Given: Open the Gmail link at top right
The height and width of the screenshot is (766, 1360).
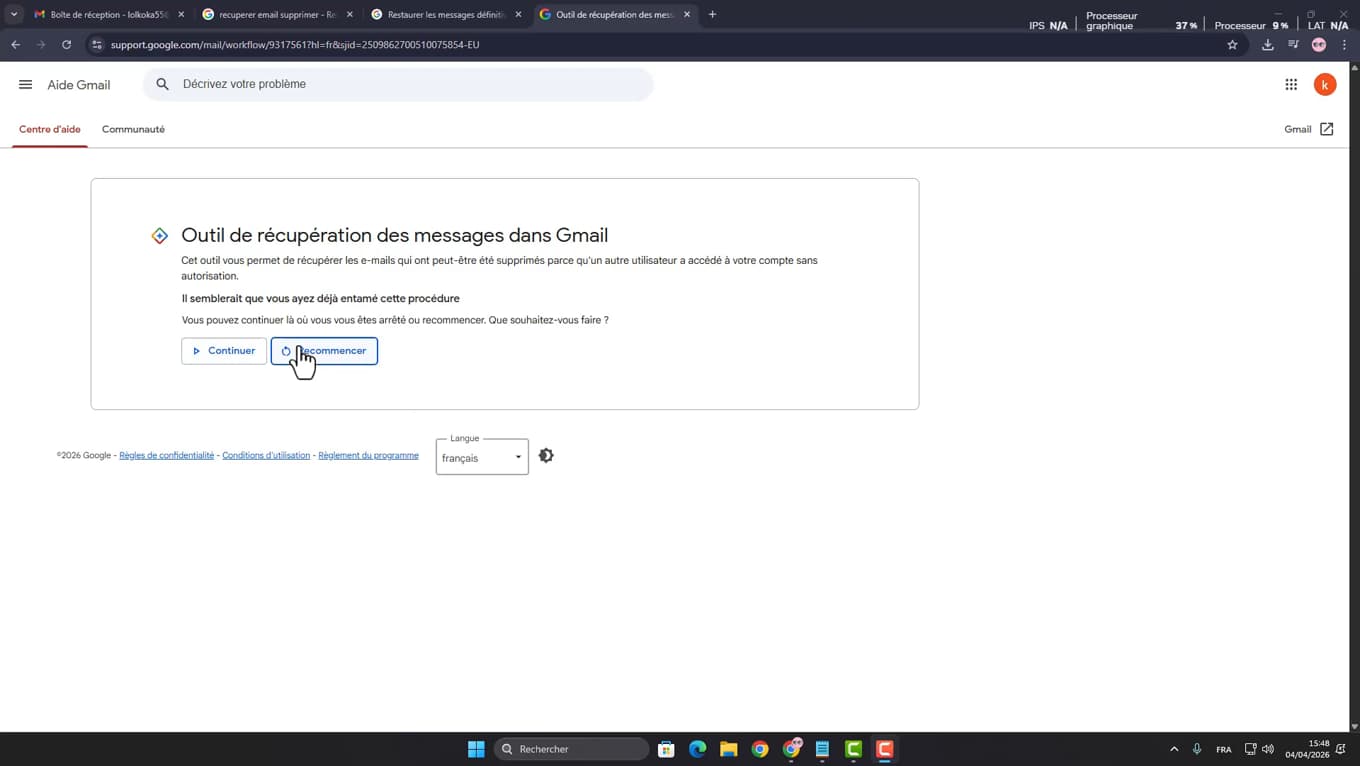Looking at the screenshot, I should (x=1298, y=129).
